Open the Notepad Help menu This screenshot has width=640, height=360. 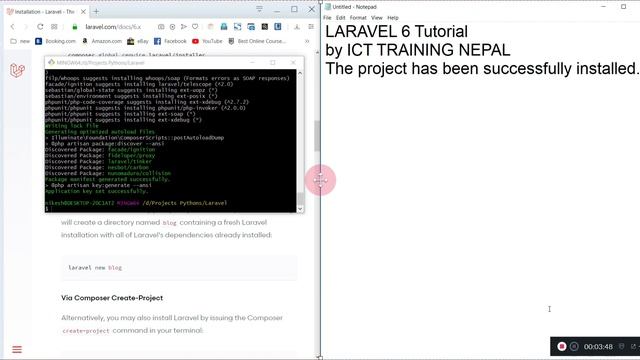pos(393,18)
